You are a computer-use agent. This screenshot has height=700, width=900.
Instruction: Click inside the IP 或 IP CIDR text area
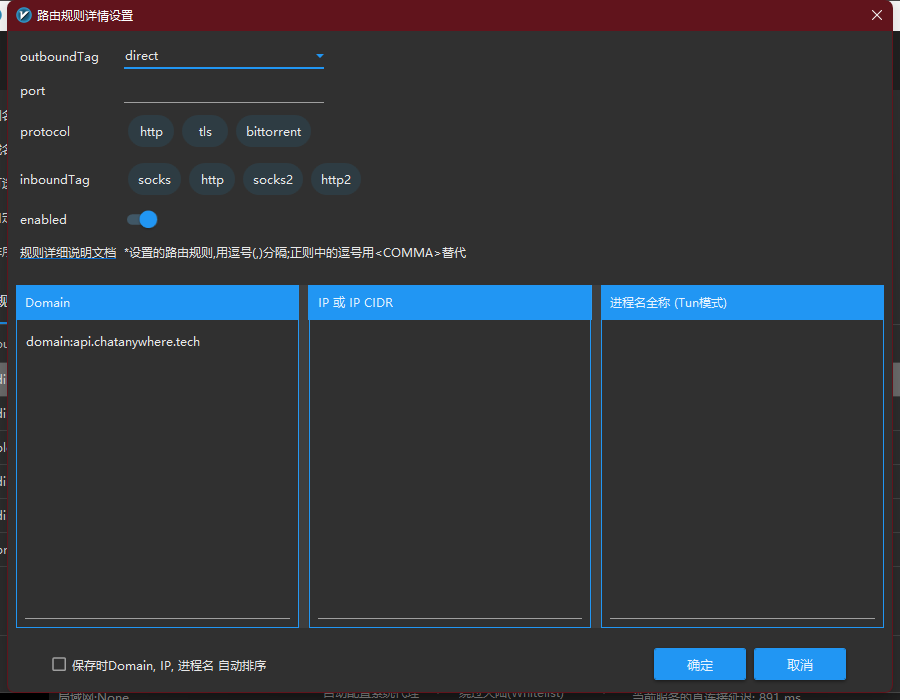pos(450,470)
